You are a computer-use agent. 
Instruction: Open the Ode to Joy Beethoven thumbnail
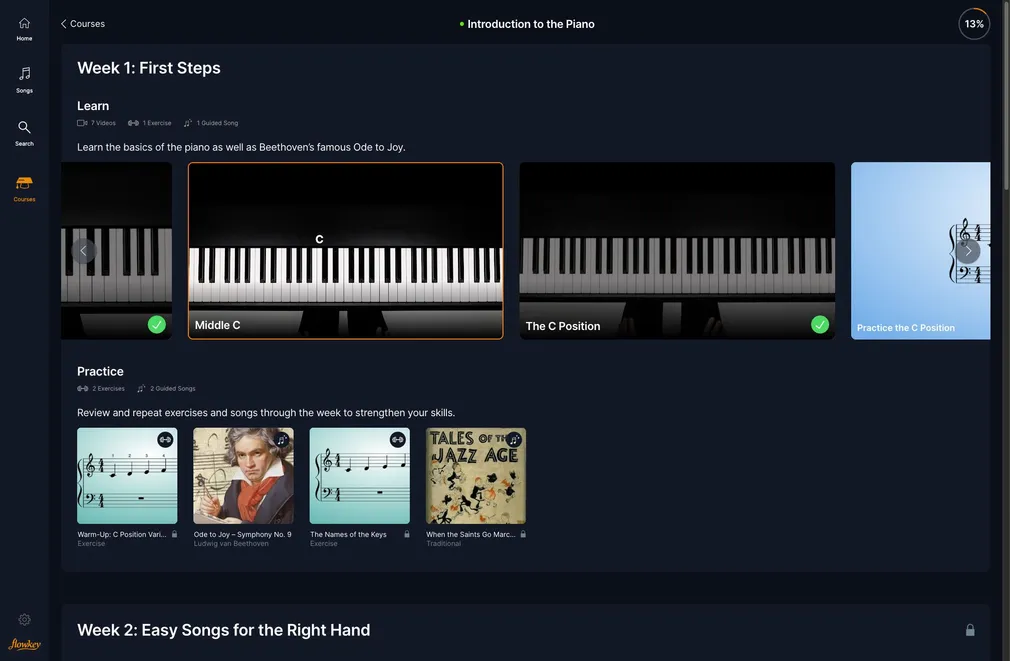click(x=243, y=476)
